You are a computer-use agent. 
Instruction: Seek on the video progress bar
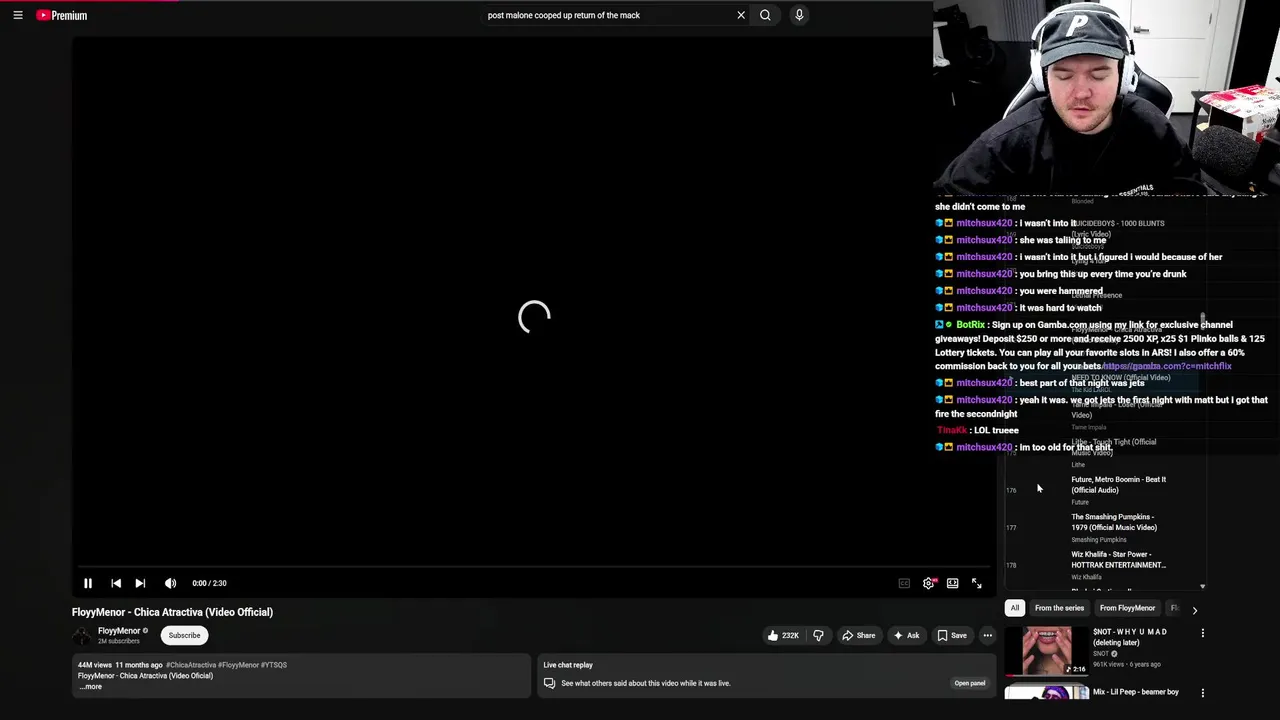point(534,567)
